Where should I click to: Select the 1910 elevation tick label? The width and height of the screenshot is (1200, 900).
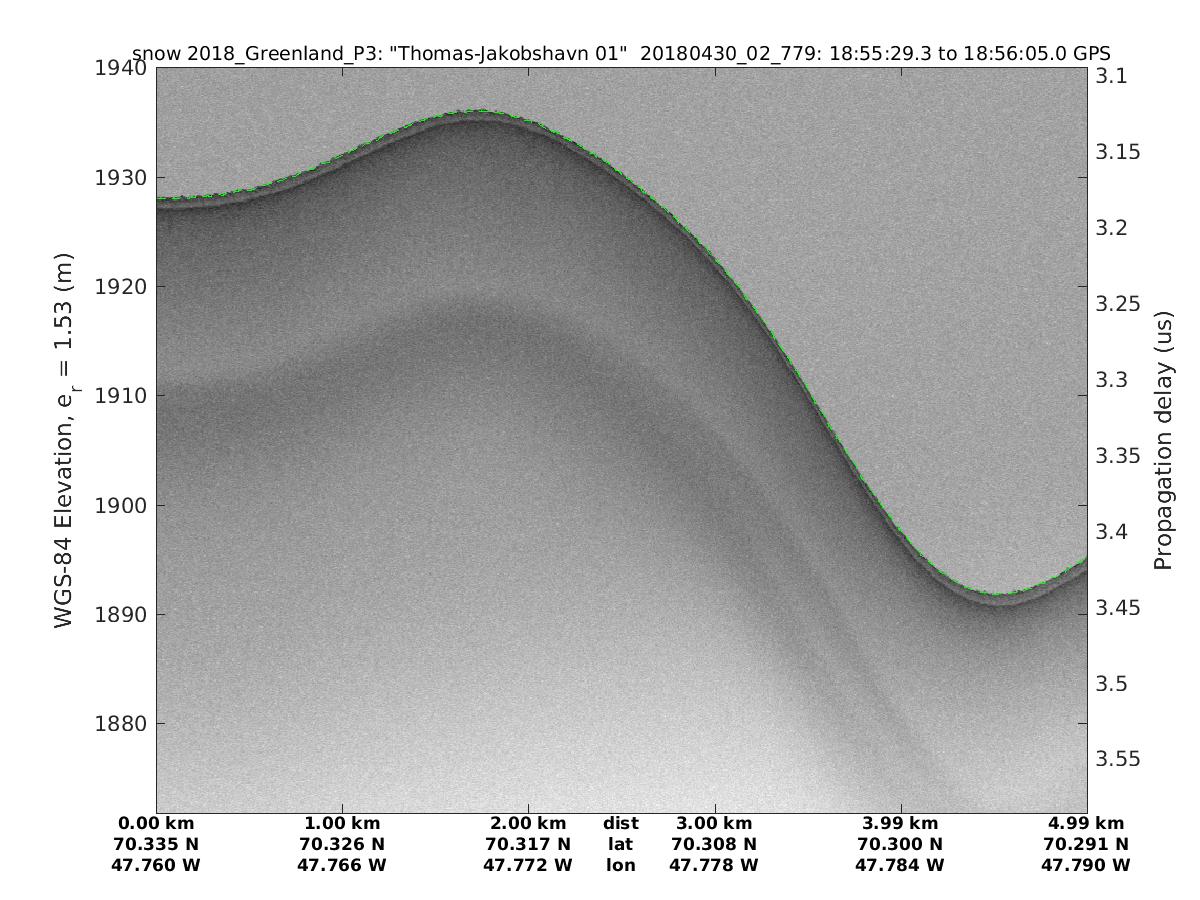click(x=122, y=396)
